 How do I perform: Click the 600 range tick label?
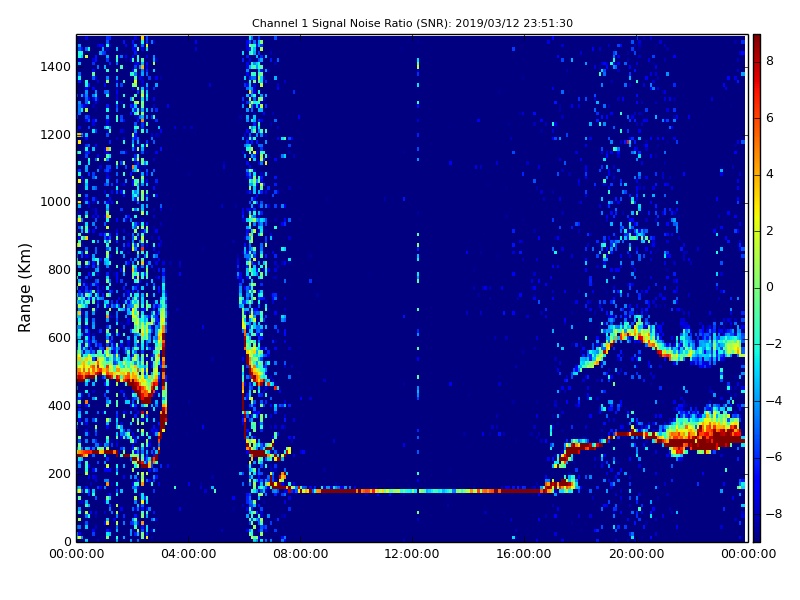59,338
